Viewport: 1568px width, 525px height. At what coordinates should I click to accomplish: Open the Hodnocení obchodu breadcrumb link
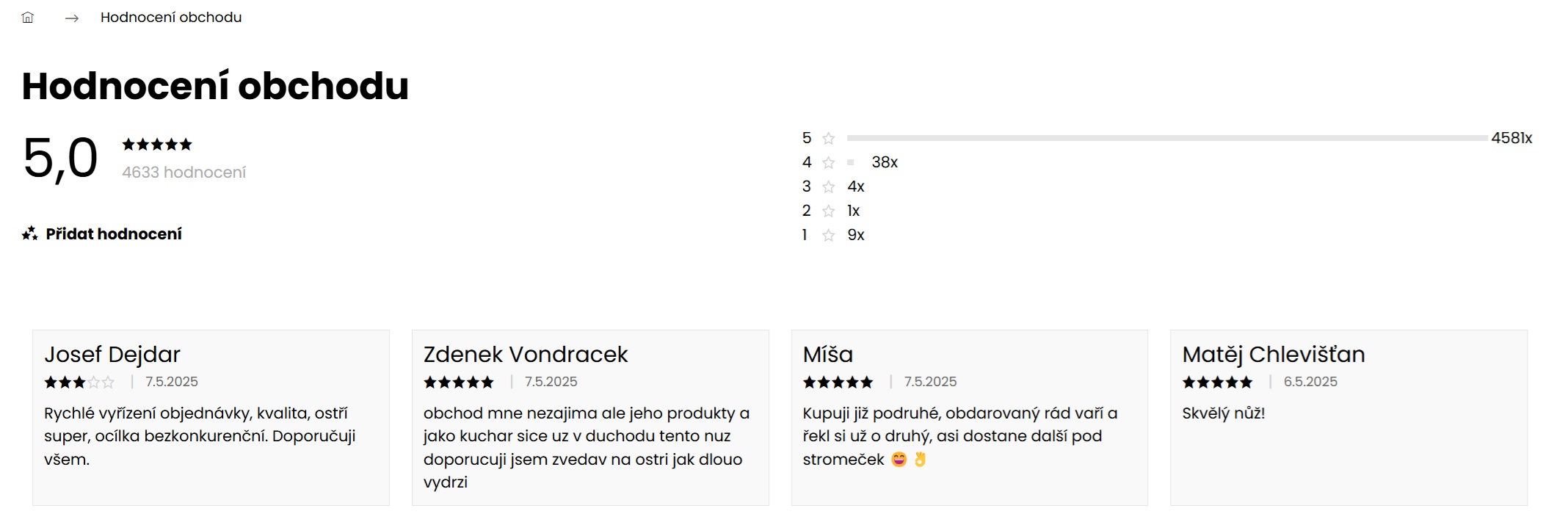pyautogui.click(x=171, y=18)
